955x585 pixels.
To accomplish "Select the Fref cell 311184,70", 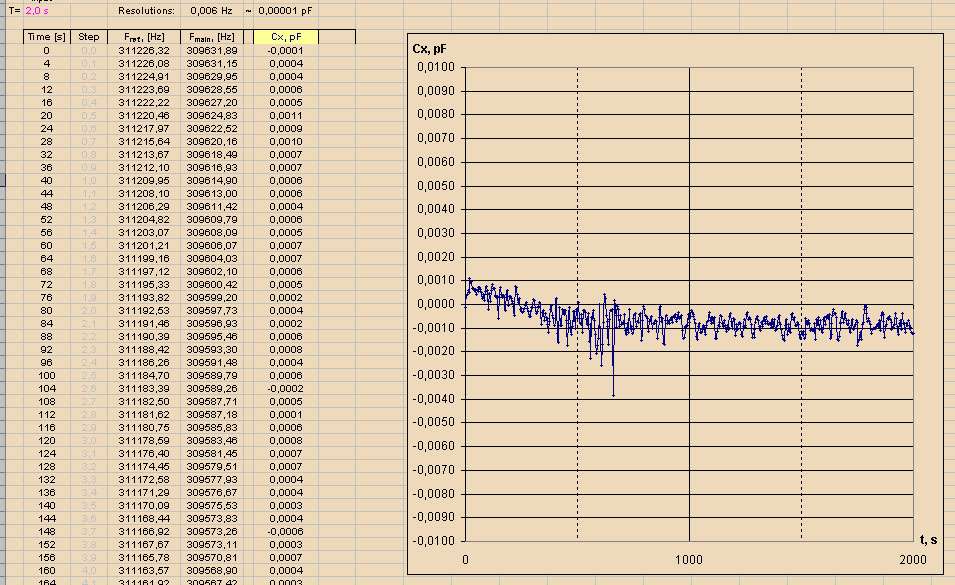I will (144, 376).
